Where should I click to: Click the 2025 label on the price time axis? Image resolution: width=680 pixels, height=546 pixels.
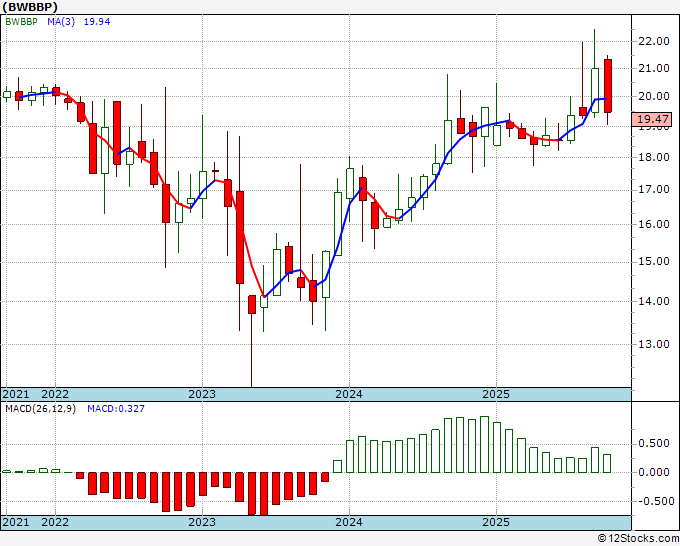(x=496, y=394)
